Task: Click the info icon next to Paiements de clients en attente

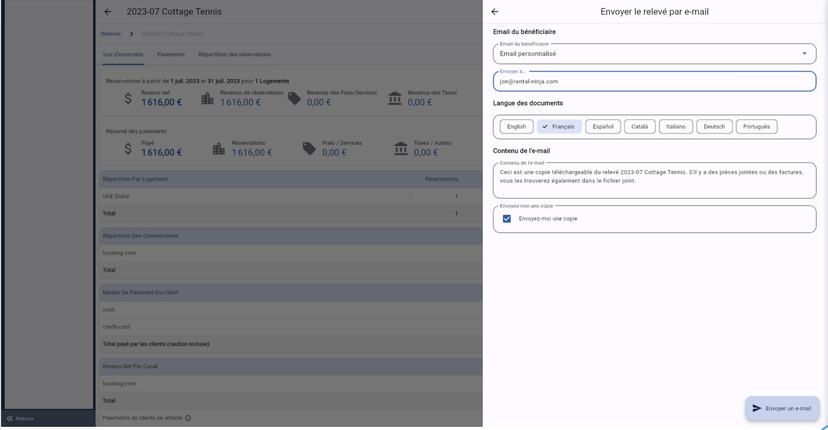Action: tap(188, 418)
